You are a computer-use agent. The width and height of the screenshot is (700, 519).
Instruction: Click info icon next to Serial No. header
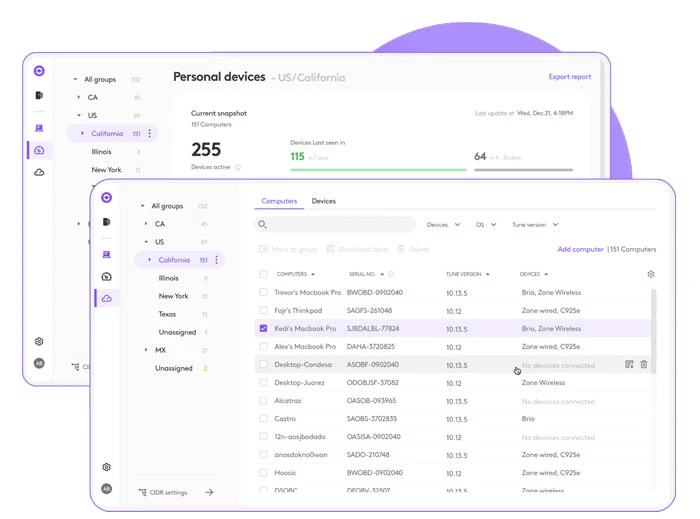pos(391,274)
